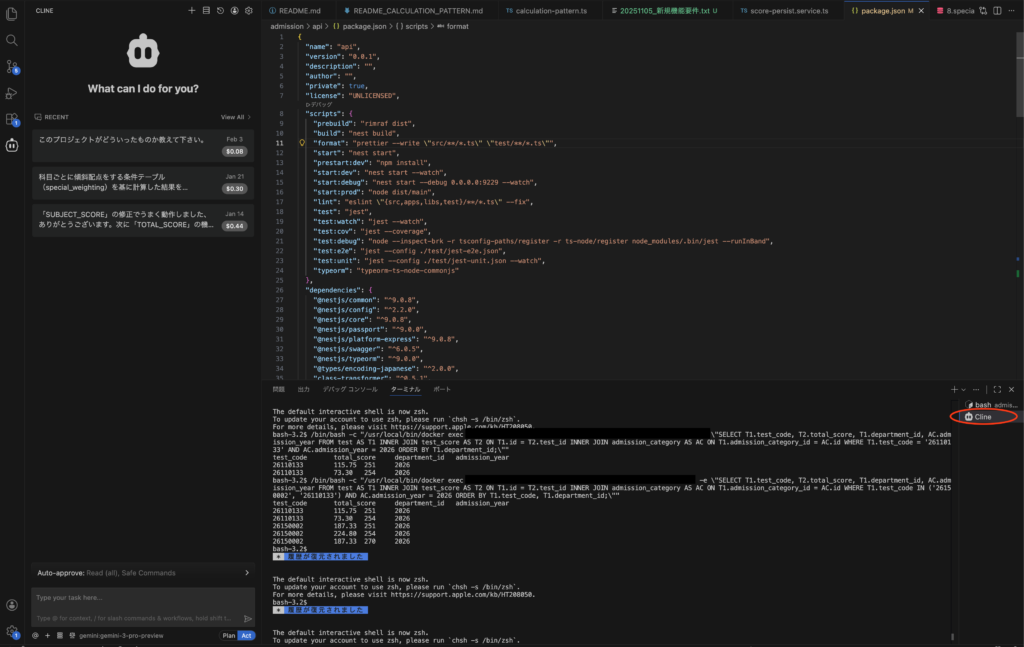Open the new terminal launch profile dropdown

pos(962,389)
